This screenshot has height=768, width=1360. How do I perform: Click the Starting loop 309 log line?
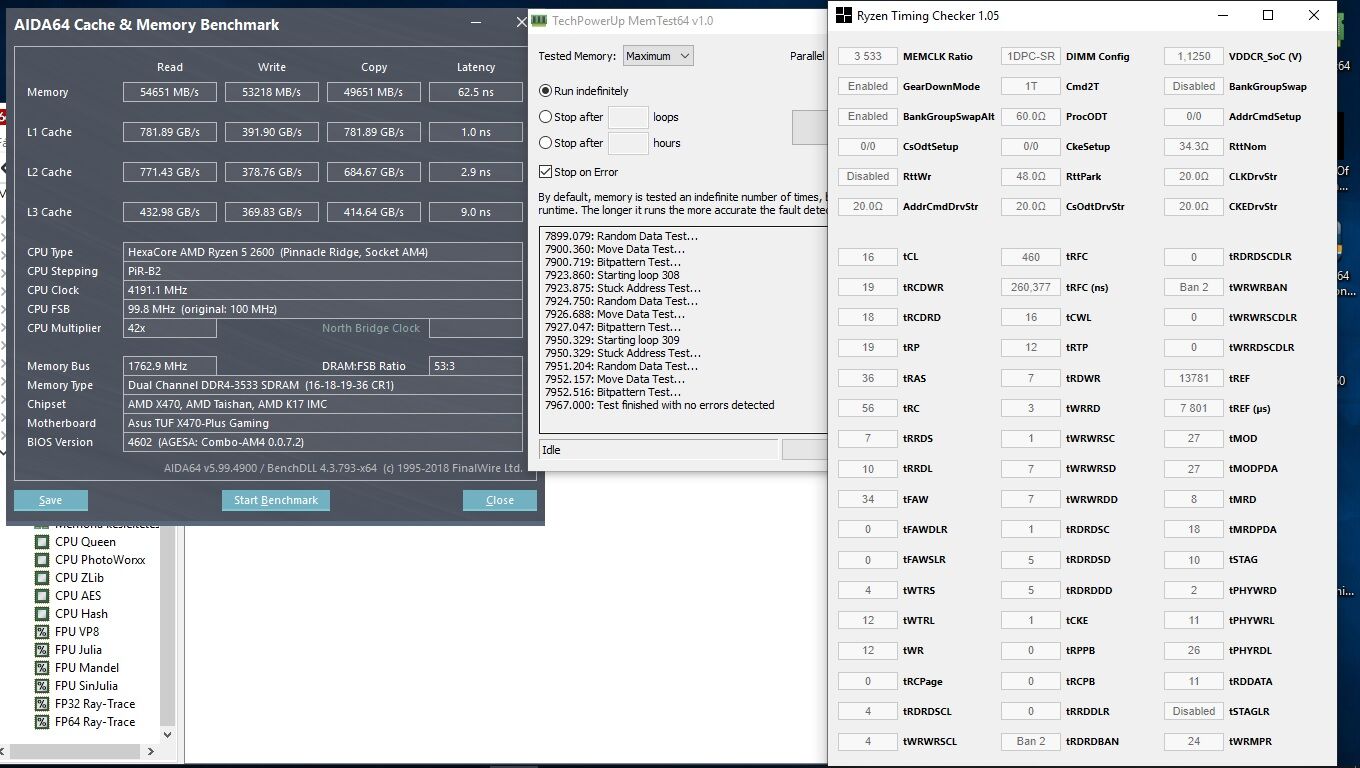611,340
